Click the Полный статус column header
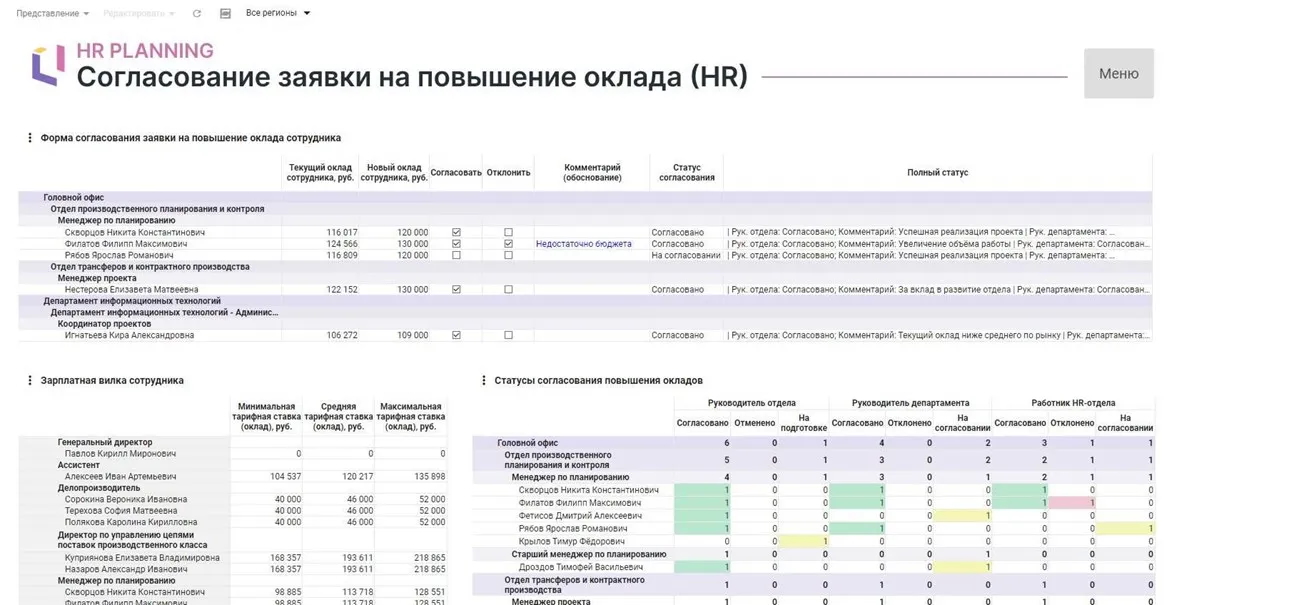 click(937, 172)
